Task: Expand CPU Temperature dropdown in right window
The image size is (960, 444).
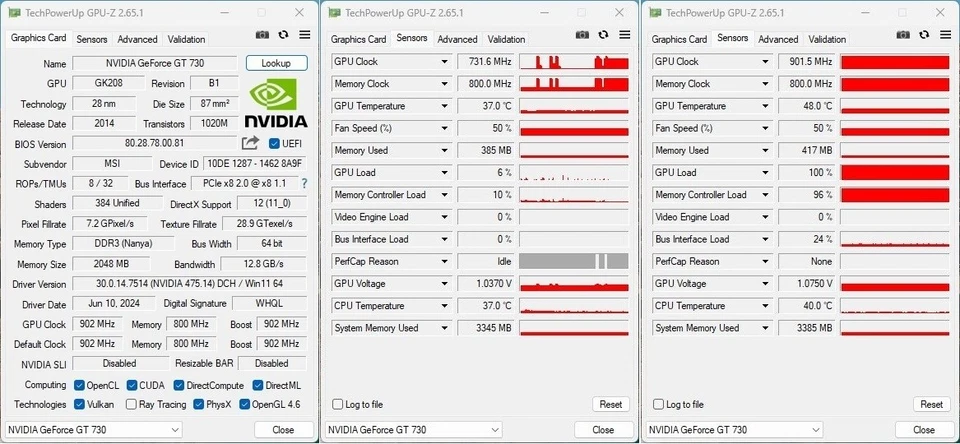Action: (765, 306)
